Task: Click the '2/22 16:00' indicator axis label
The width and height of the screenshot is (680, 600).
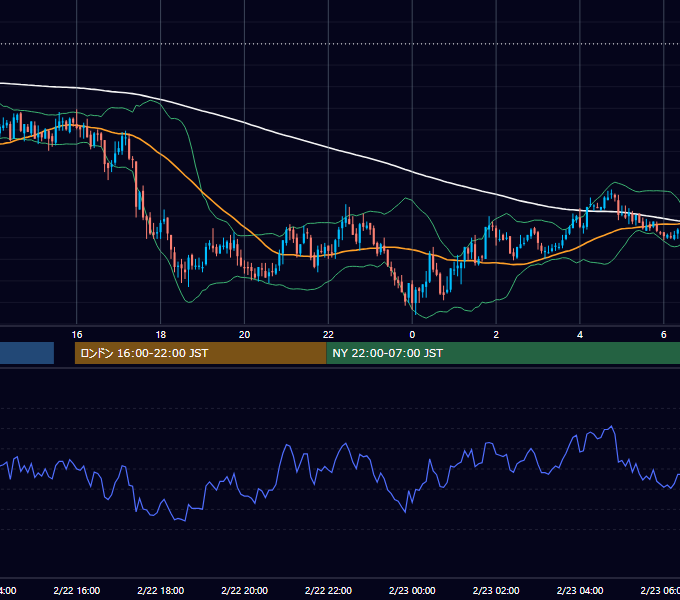Action: click(77, 590)
